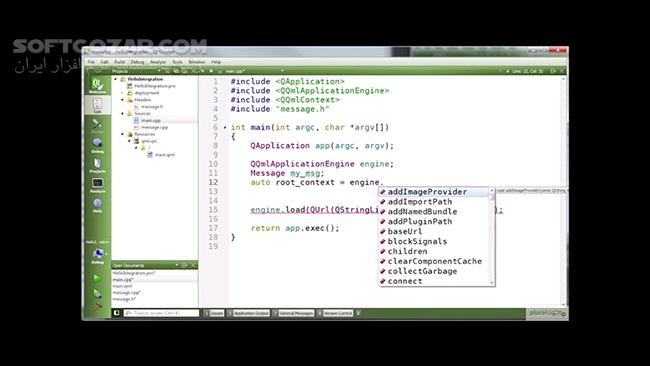The width and height of the screenshot is (650, 366).
Task: Open the Edit menu
Action: (104, 62)
